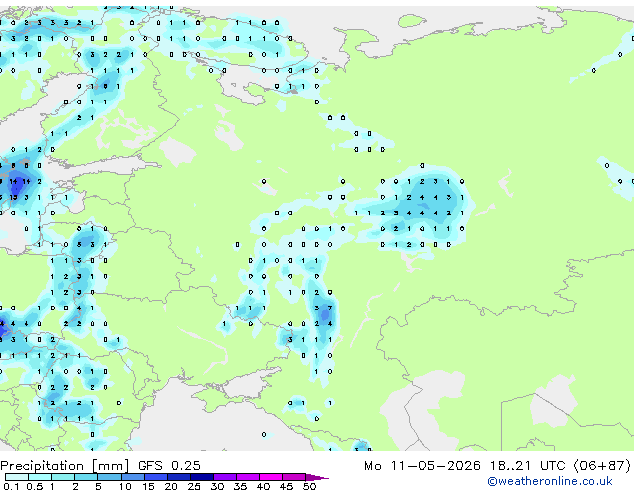Viewport: 634px width, 490px height.
Task: Pick the 15–20 mm legend swatch
Action: (x=155, y=477)
